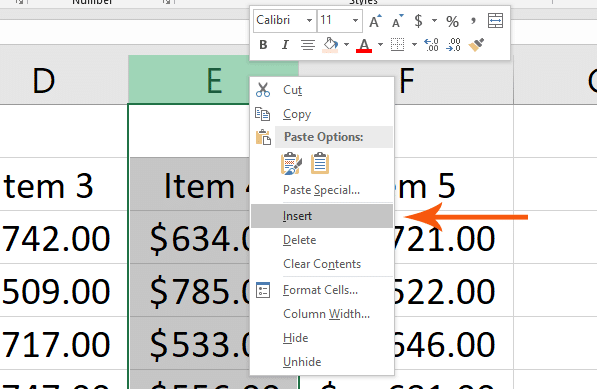Open Column Width dialog entry
This screenshot has width=597, height=389.
pos(322,314)
